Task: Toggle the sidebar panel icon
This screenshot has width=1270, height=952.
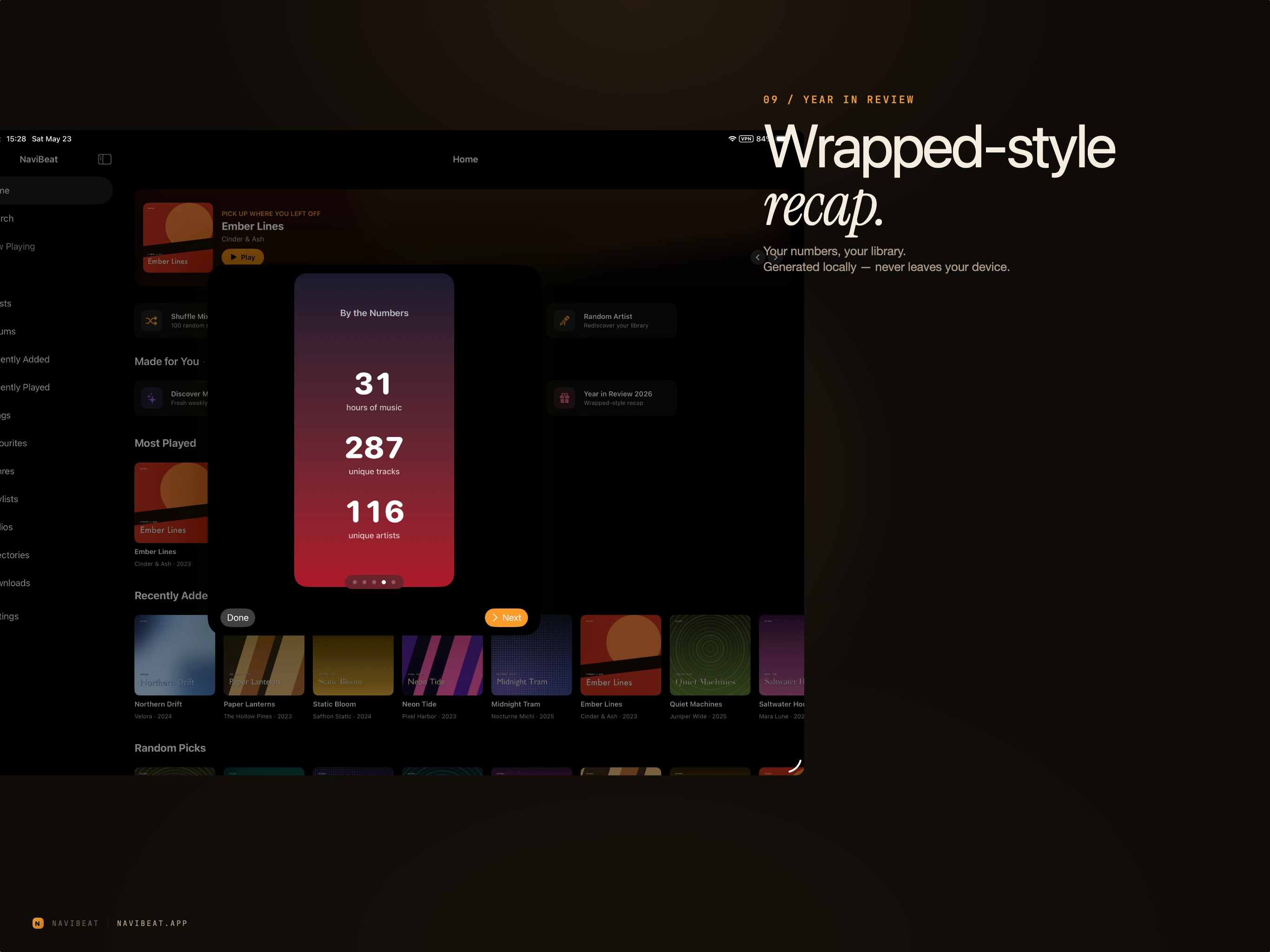Action: [105, 159]
